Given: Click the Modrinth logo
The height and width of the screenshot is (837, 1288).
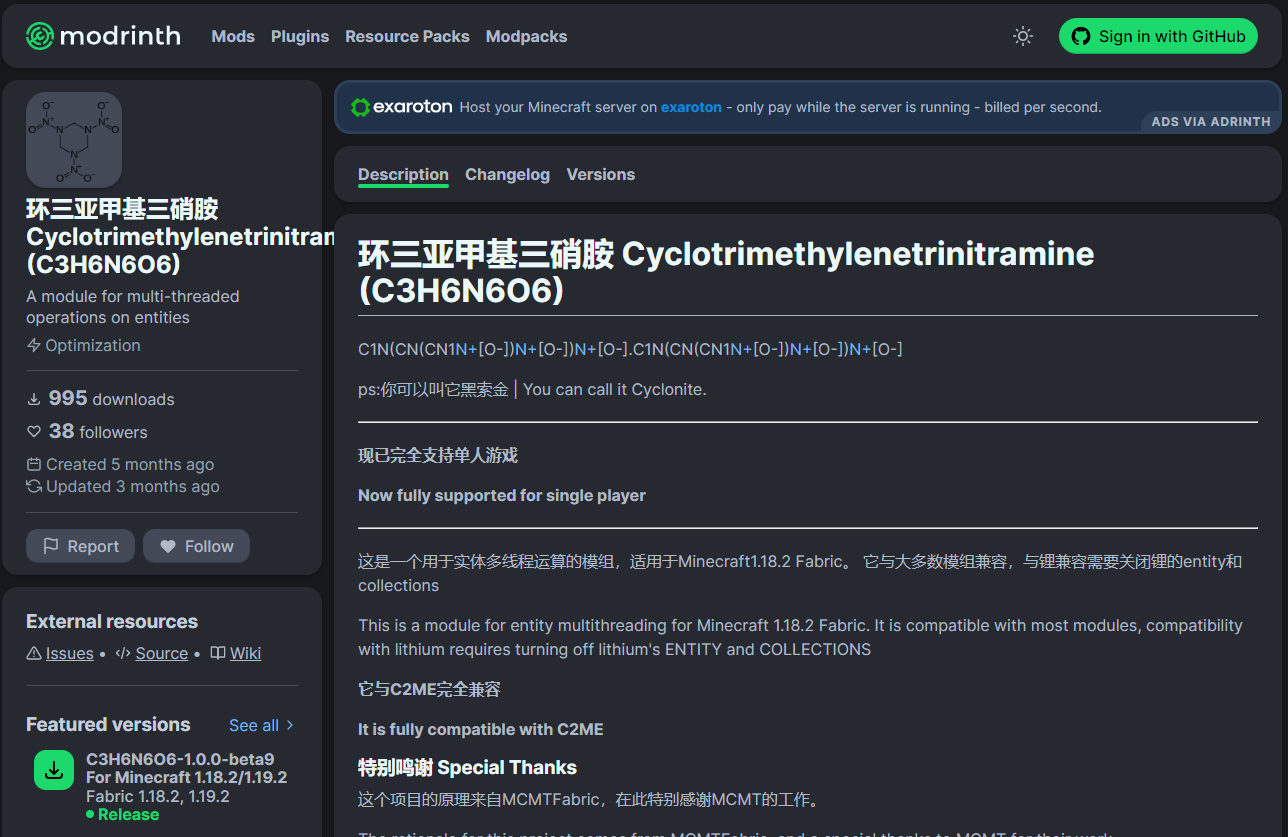Looking at the screenshot, I should [x=38, y=36].
